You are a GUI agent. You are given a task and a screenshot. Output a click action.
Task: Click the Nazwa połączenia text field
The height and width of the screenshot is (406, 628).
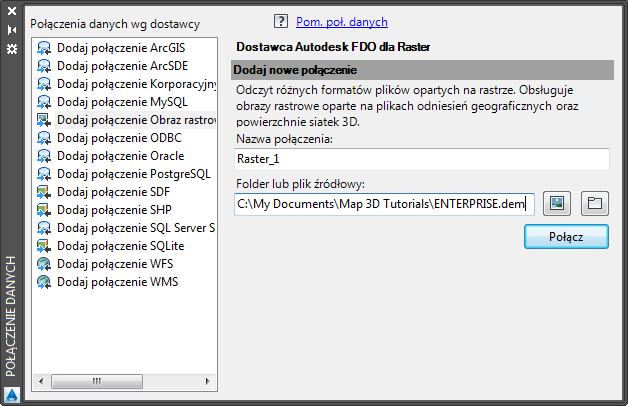[x=422, y=159]
